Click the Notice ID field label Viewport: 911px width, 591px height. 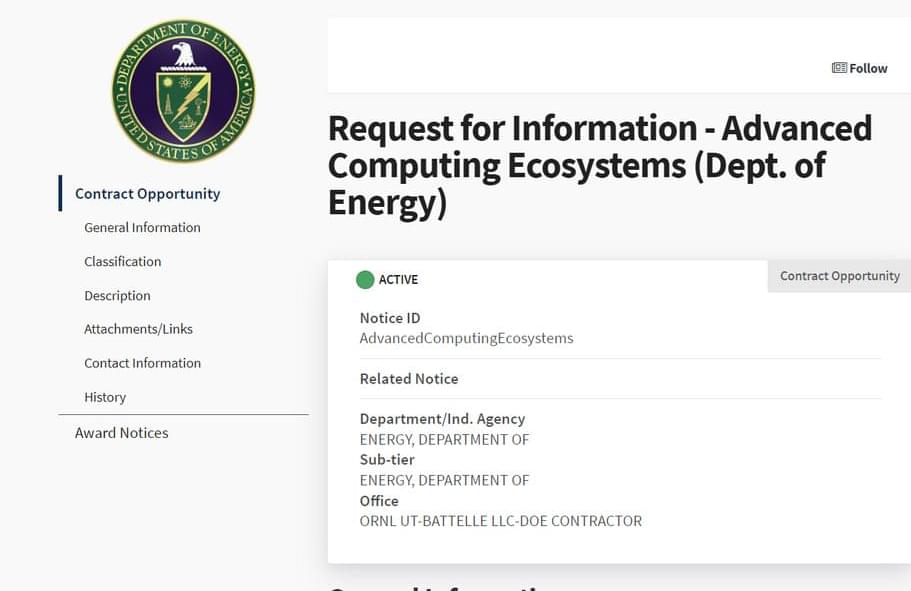click(x=390, y=318)
